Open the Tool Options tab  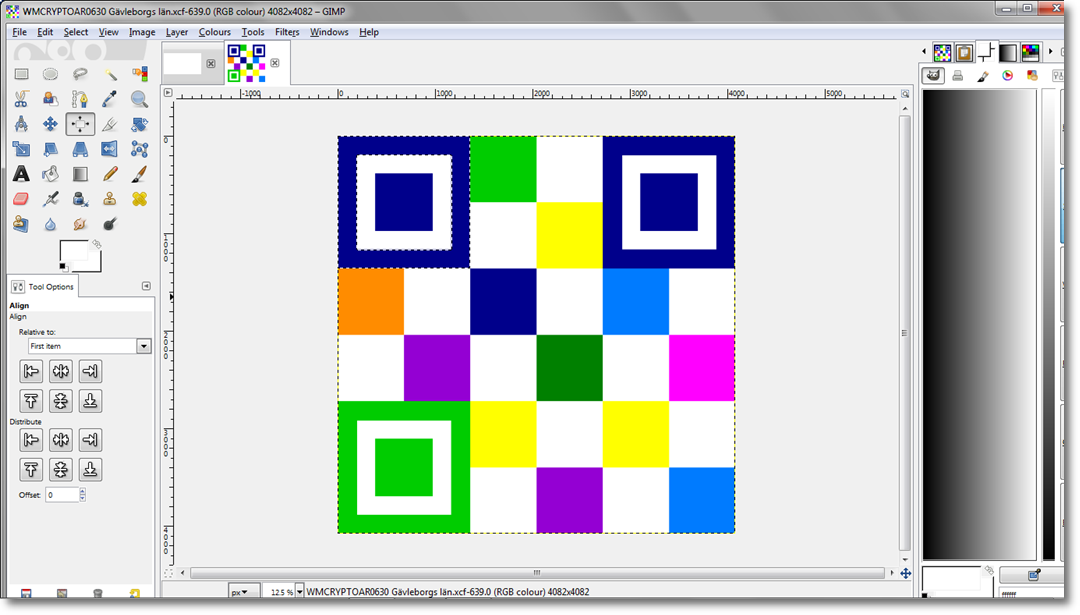pyautogui.click(x=43, y=286)
